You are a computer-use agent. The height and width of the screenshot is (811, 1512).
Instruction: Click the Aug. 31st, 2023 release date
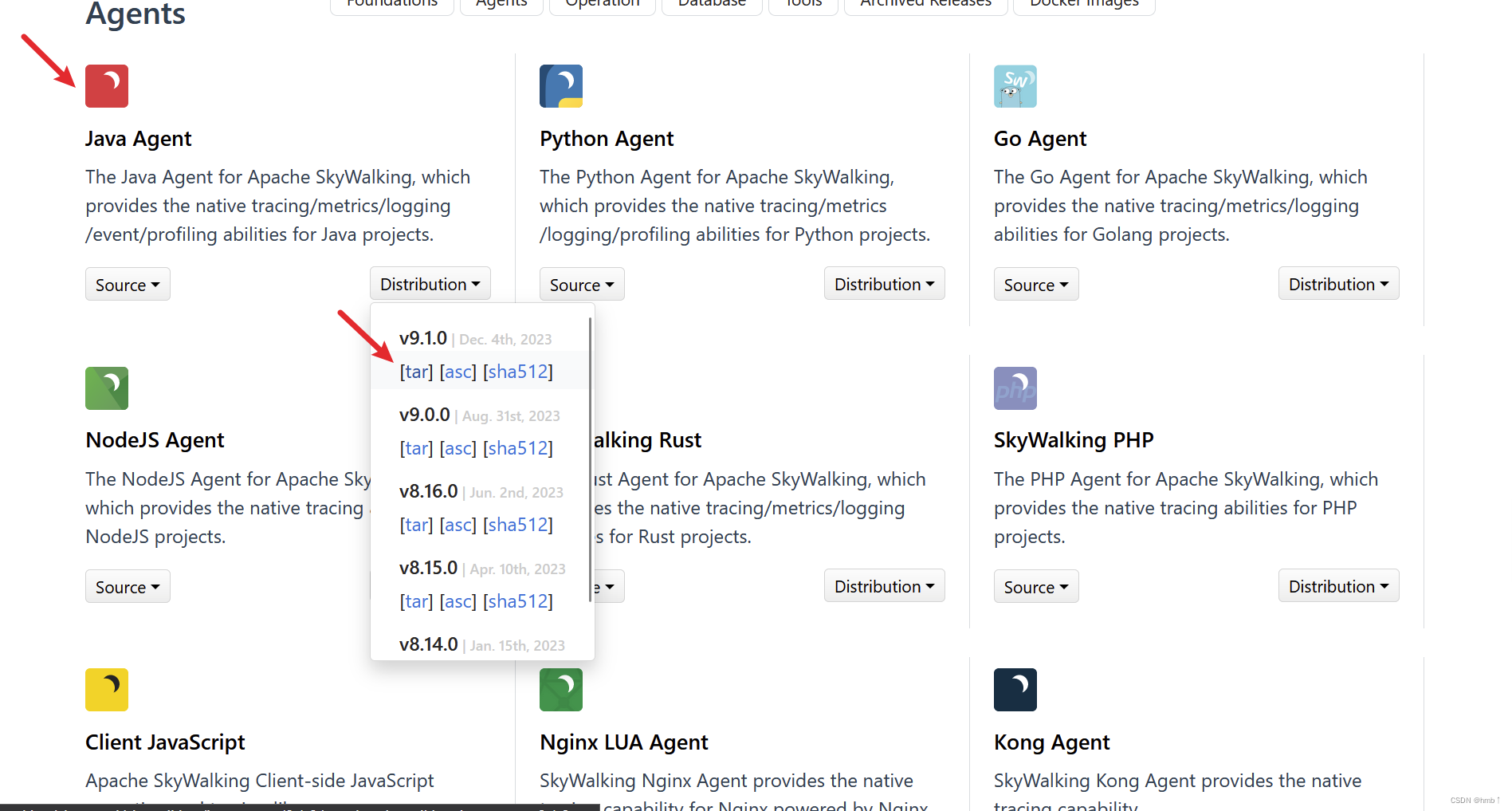click(511, 416)
